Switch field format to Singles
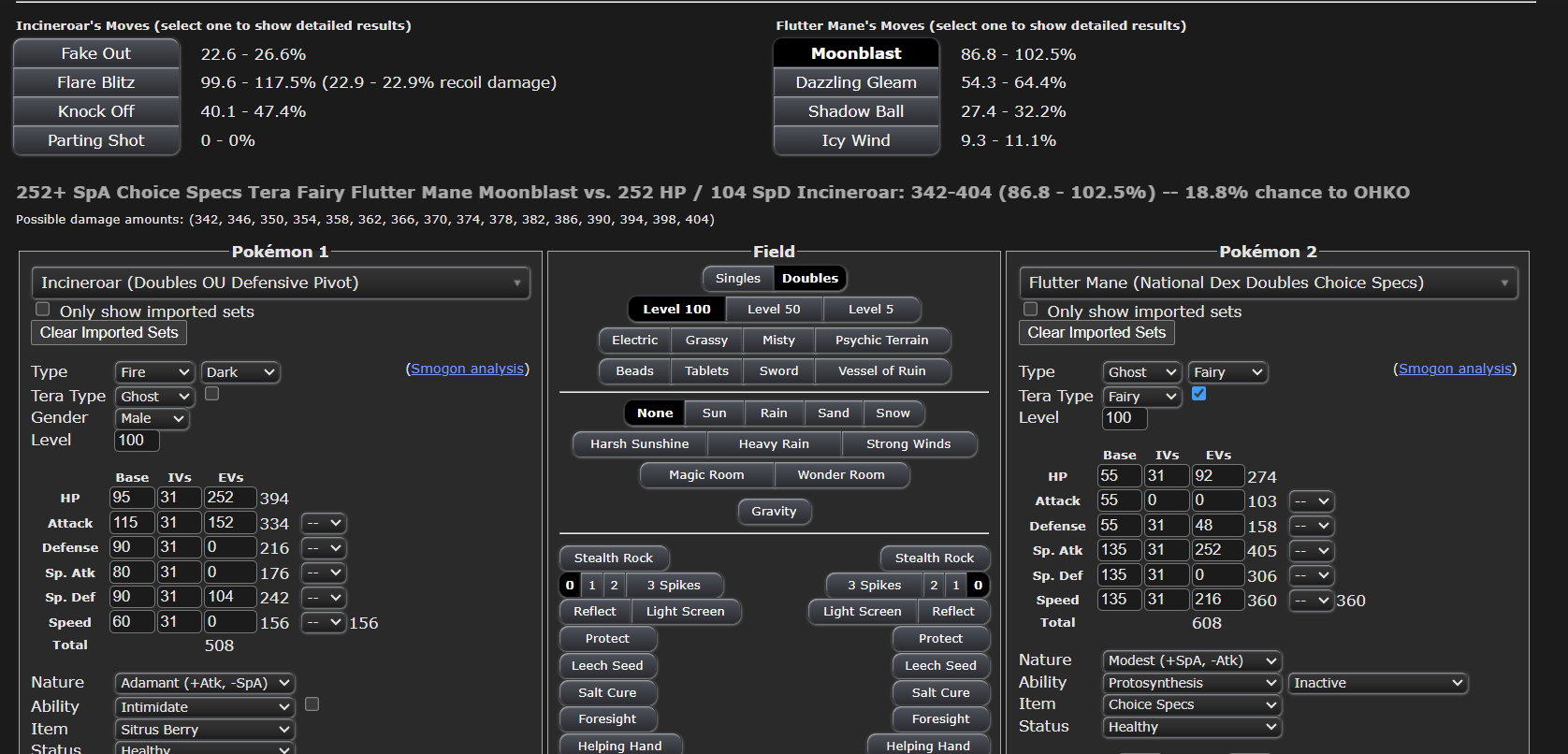 (x=738, y=278)
